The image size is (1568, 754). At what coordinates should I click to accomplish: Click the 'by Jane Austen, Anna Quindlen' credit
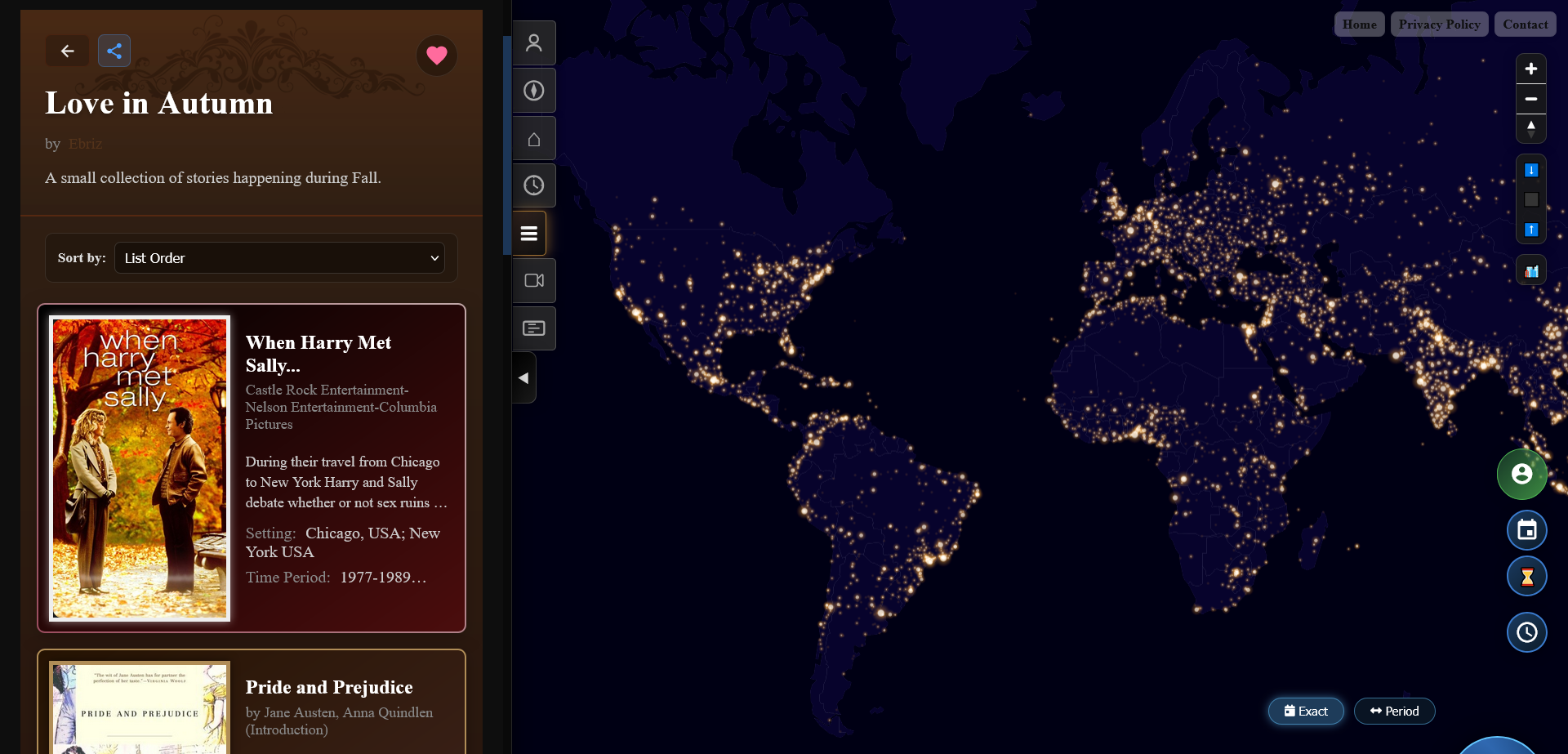pos(340,721)
